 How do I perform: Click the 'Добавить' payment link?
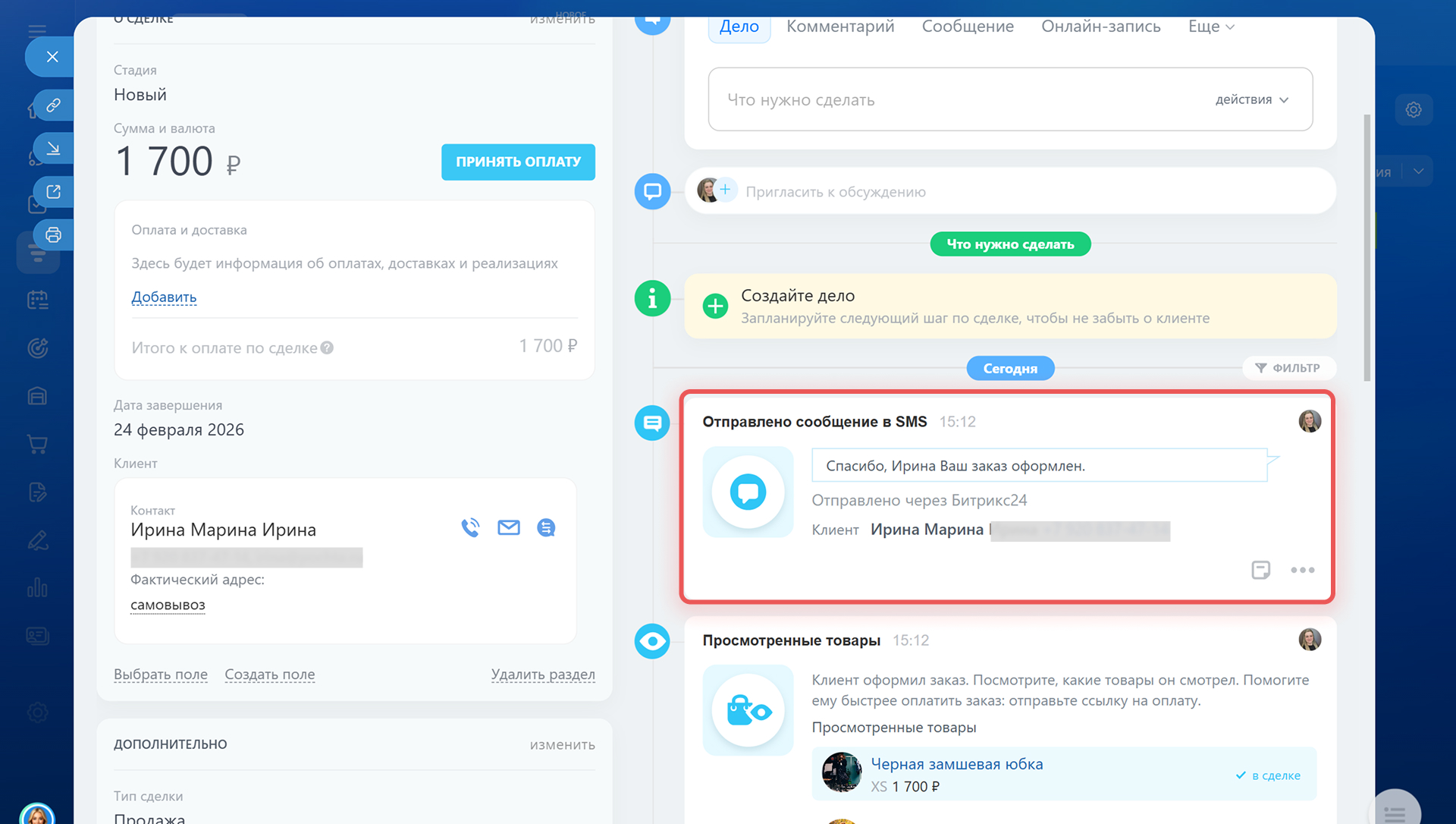(x=164, y=297)
